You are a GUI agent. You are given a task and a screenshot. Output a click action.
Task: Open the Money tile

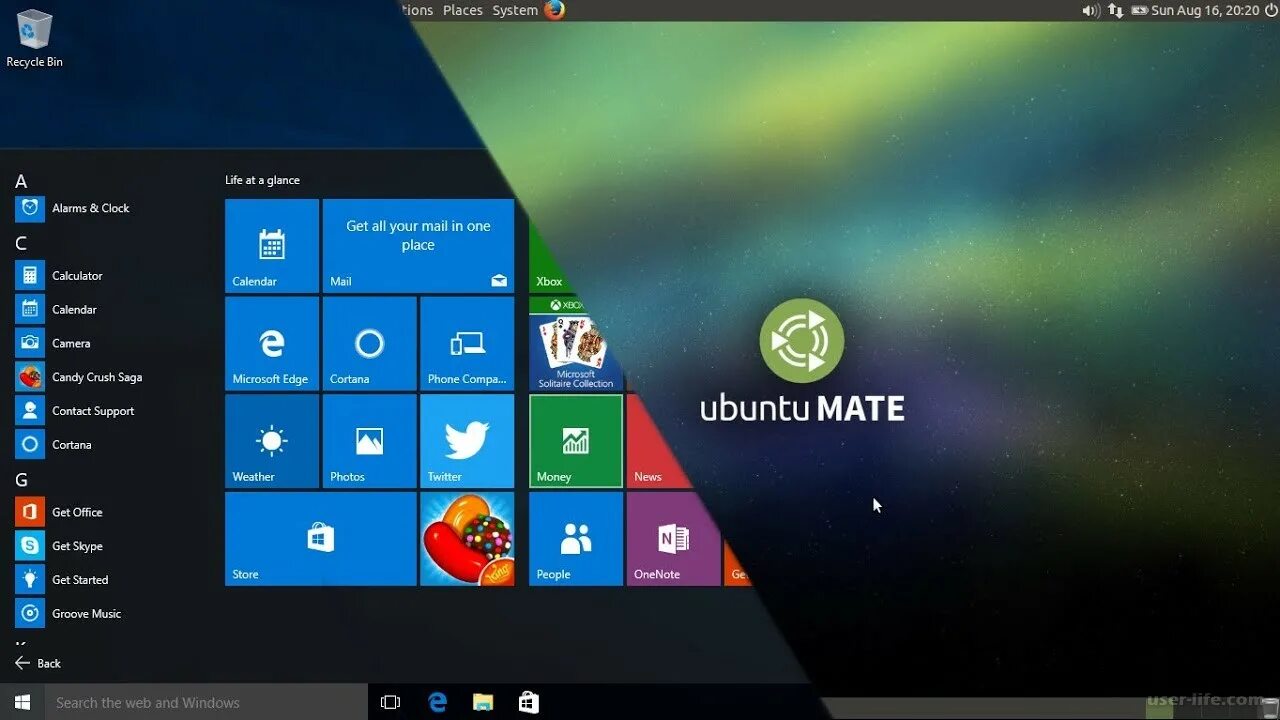(576, 441)
